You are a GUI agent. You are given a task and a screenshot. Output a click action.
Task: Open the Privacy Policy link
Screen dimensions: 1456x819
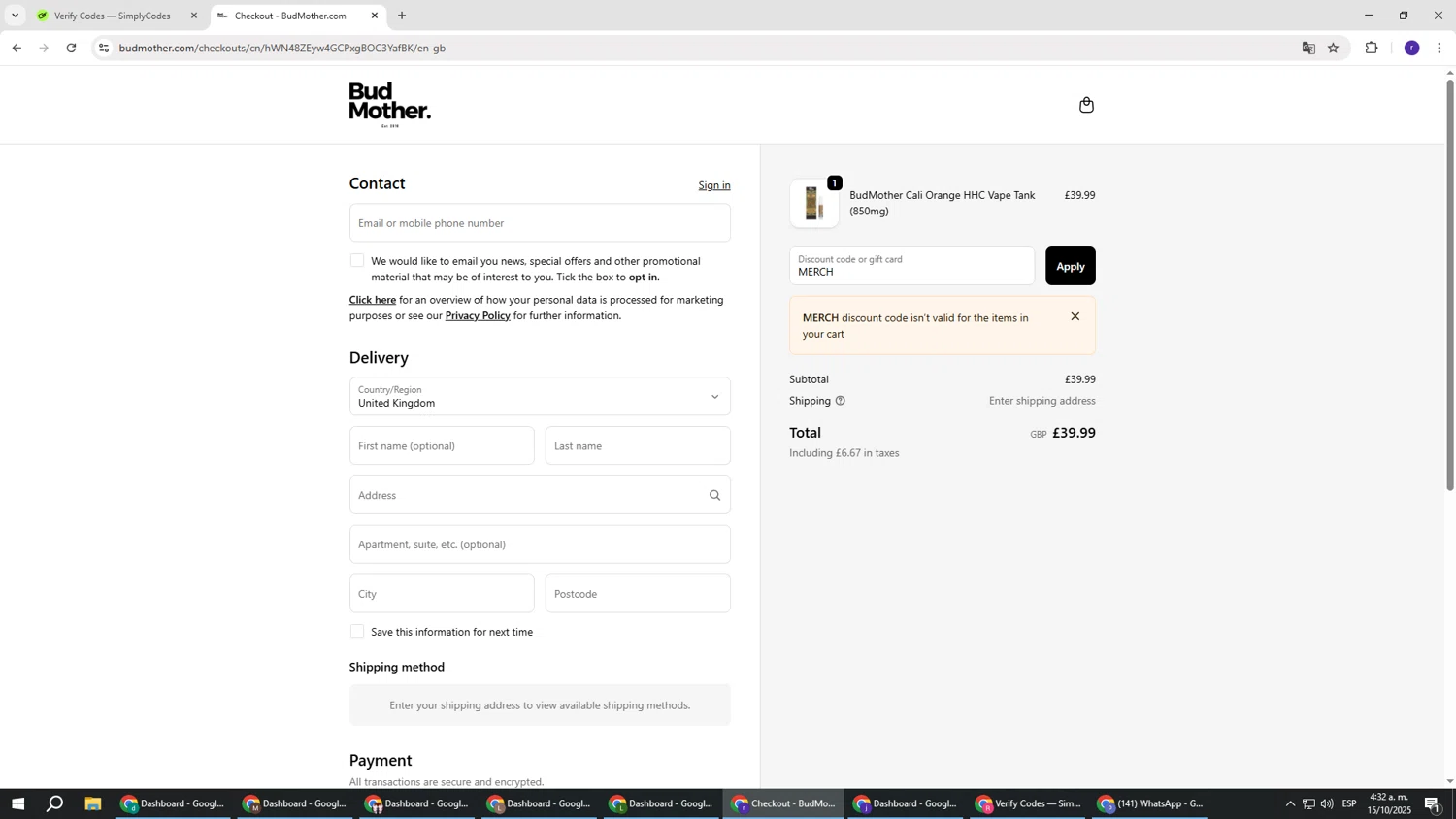(x=478, y=315)
